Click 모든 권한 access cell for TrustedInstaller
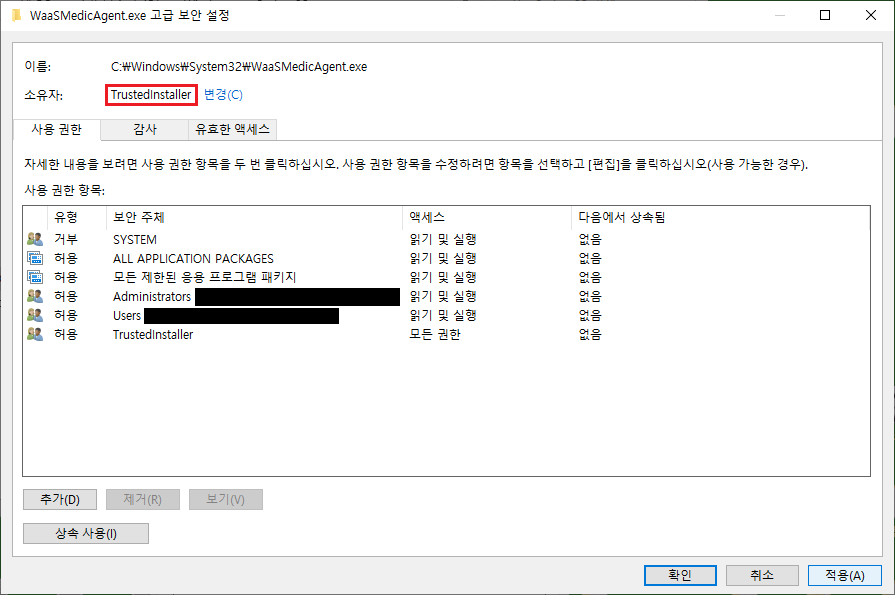The height and width of the screenshot is (595, 895). (435, 335)
